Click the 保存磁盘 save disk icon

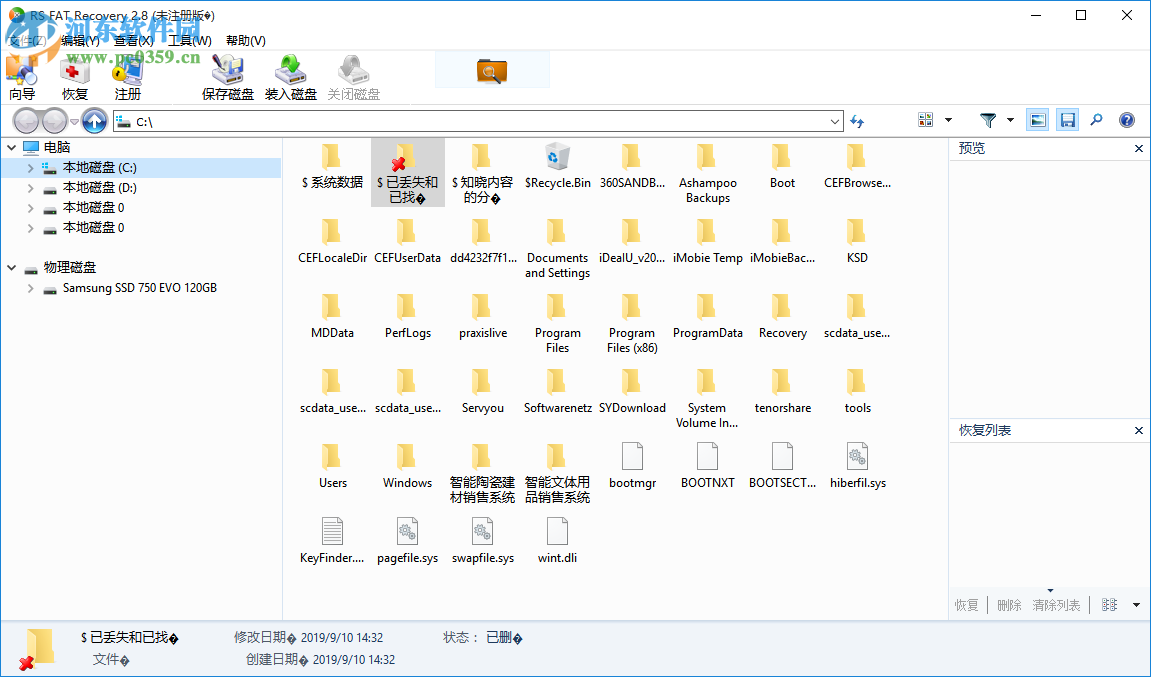pyautogui.click(x=228, y=75)
